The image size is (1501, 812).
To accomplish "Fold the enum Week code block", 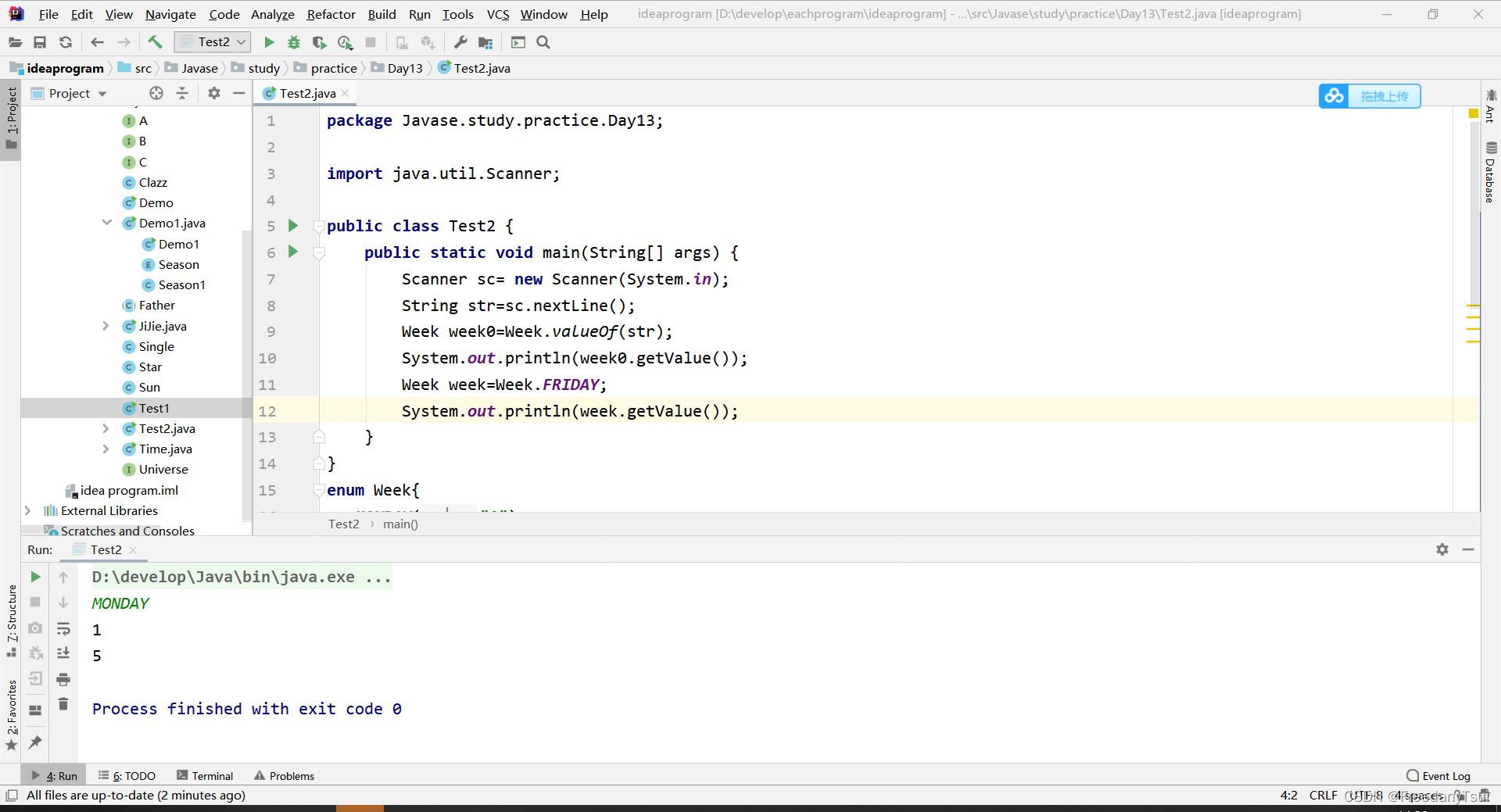I will (319, 490).
